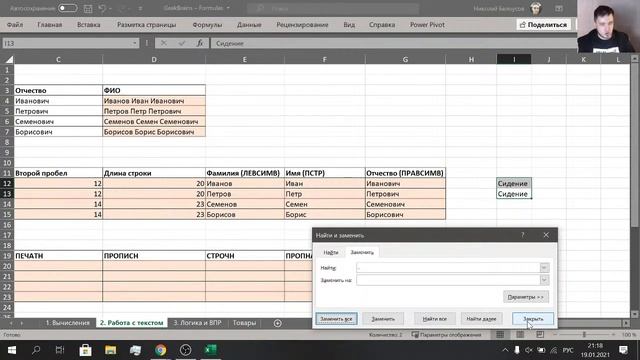Switch to Page Layout view icon

tap(520, 335)
